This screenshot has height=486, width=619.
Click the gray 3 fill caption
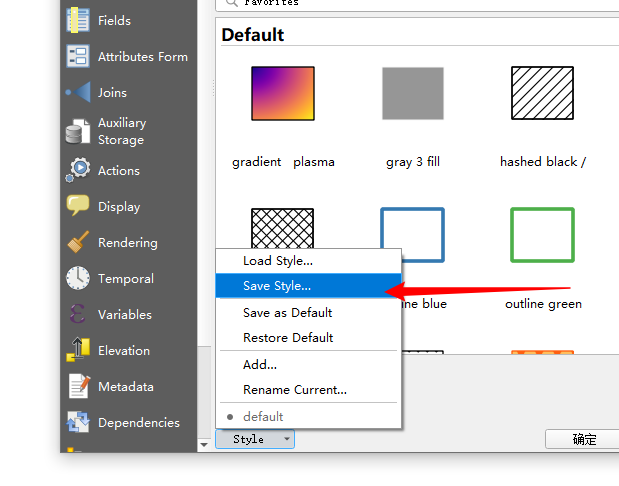coord(413,162)
